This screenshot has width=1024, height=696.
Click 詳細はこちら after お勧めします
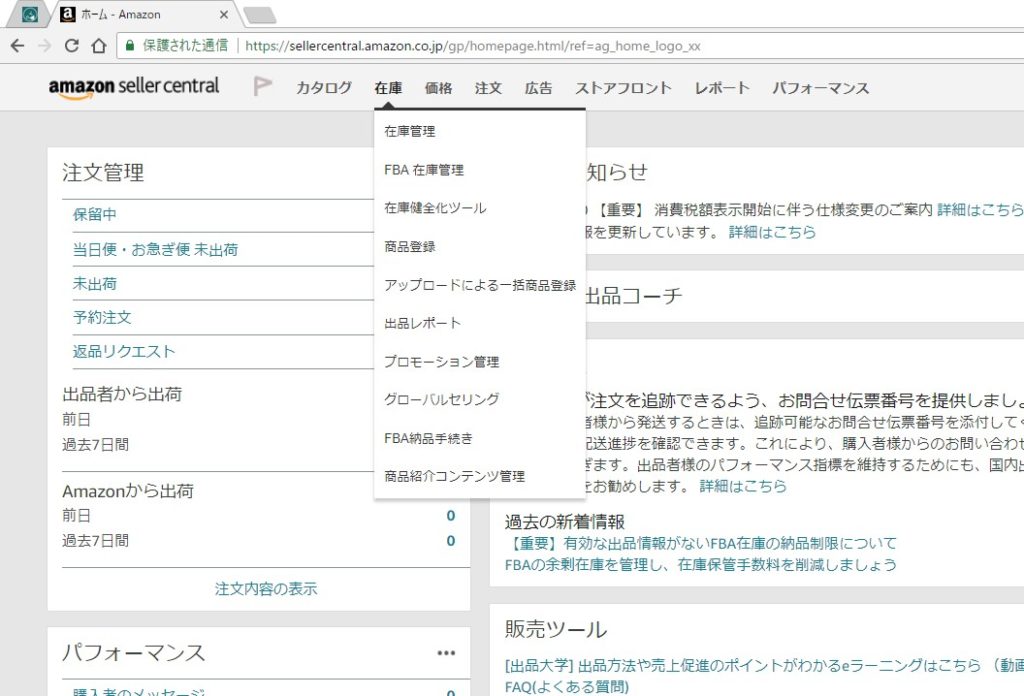[743, 486]
